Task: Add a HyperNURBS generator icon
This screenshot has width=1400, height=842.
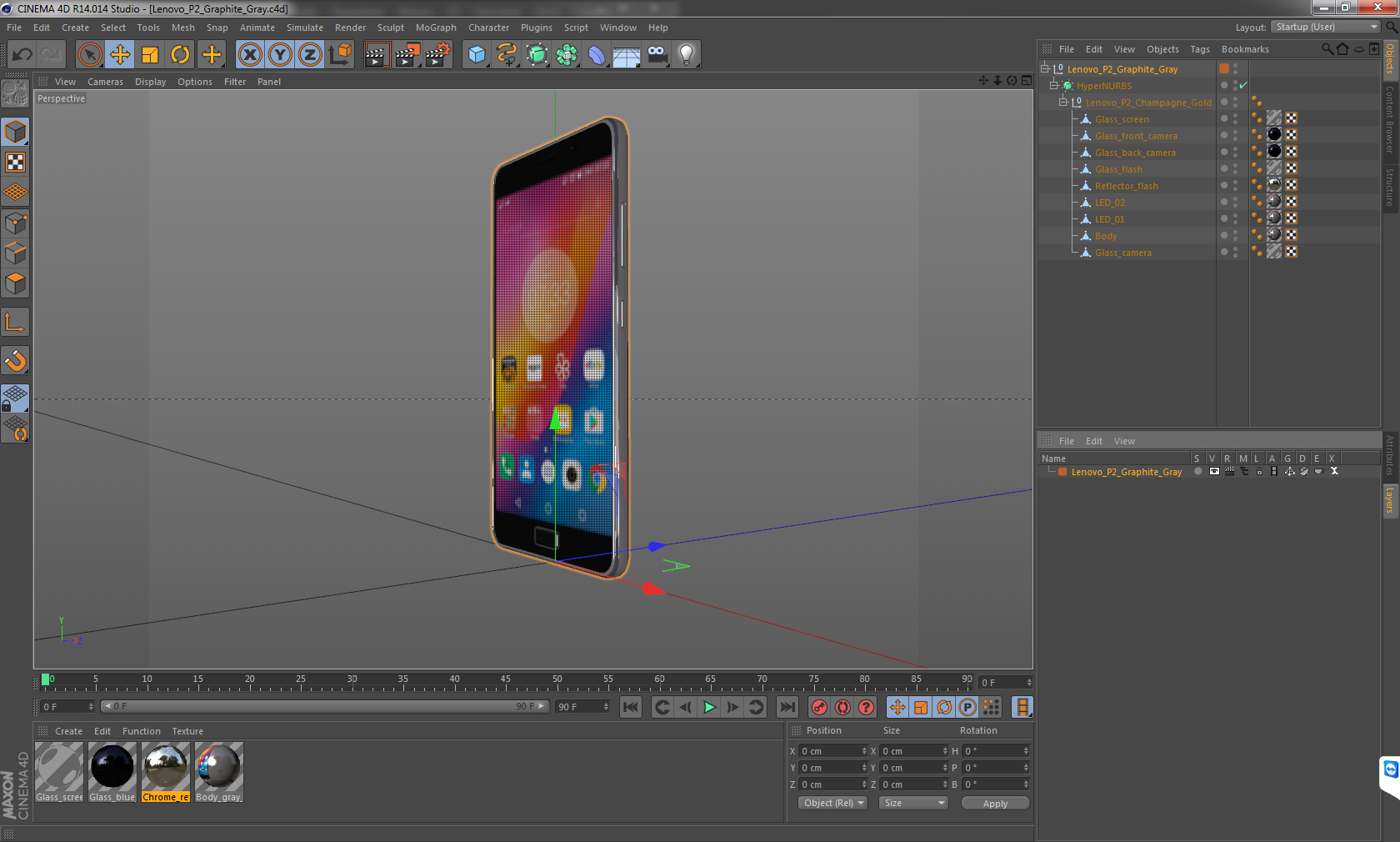Action: [537, 55]
